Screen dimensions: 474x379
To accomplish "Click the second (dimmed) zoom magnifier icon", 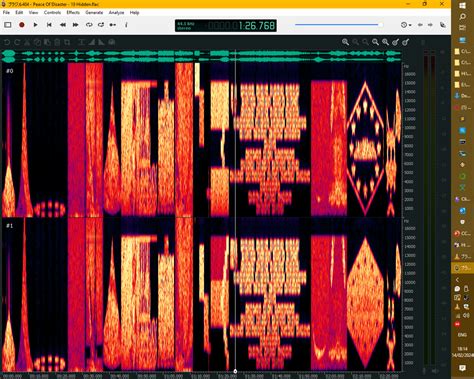I will [x=356, y=42].
